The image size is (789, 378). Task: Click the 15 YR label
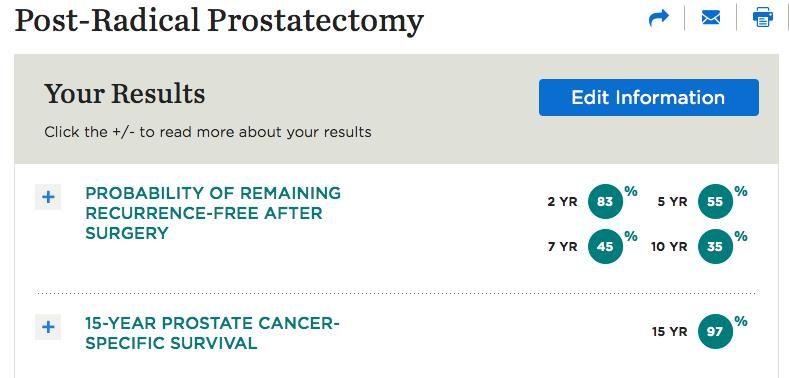pos(669,332)
